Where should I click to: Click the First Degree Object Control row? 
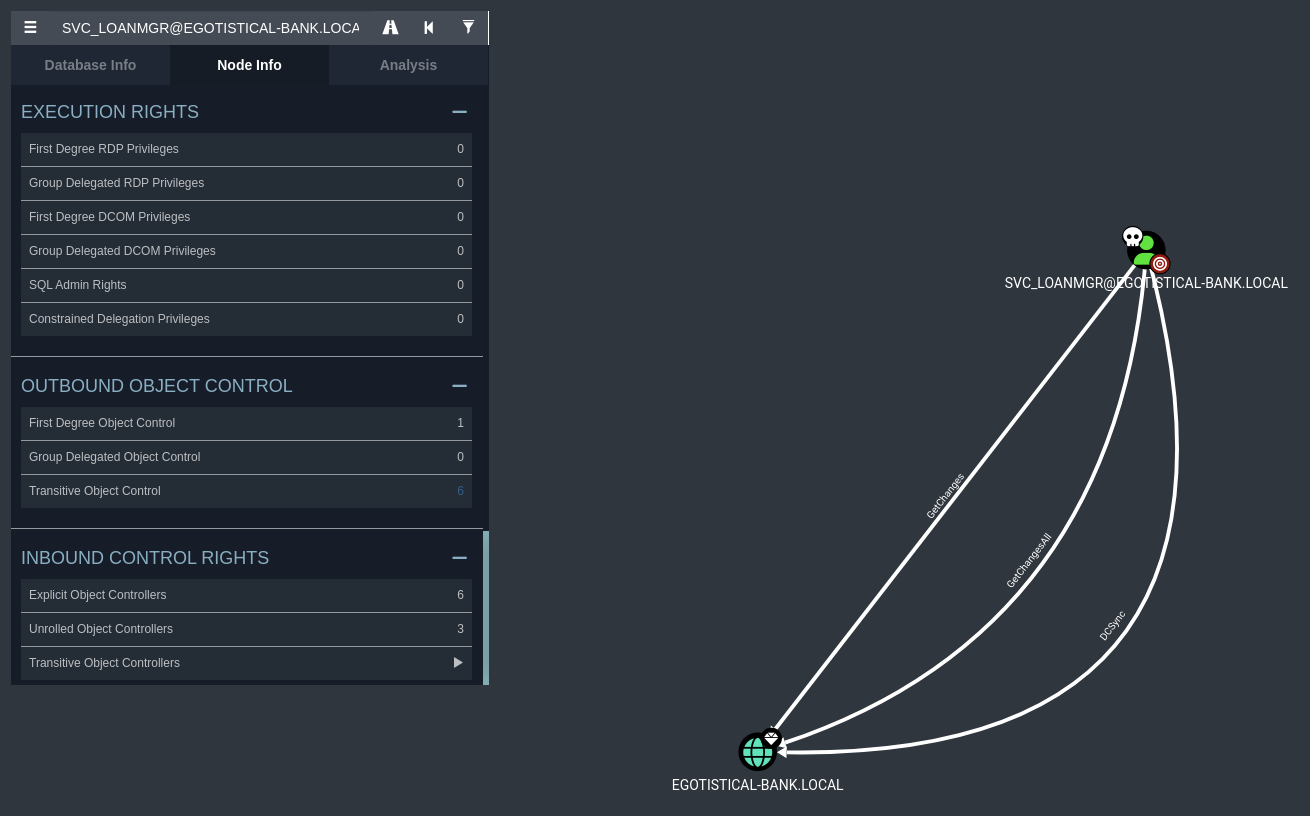[x=246, y=423]
